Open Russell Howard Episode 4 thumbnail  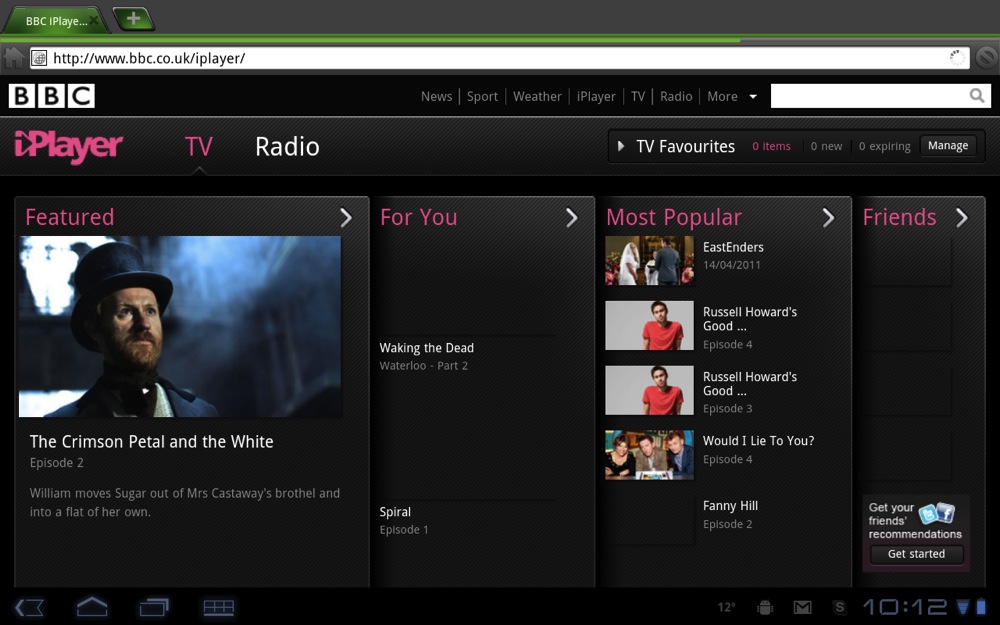click(x=649, y=325)
